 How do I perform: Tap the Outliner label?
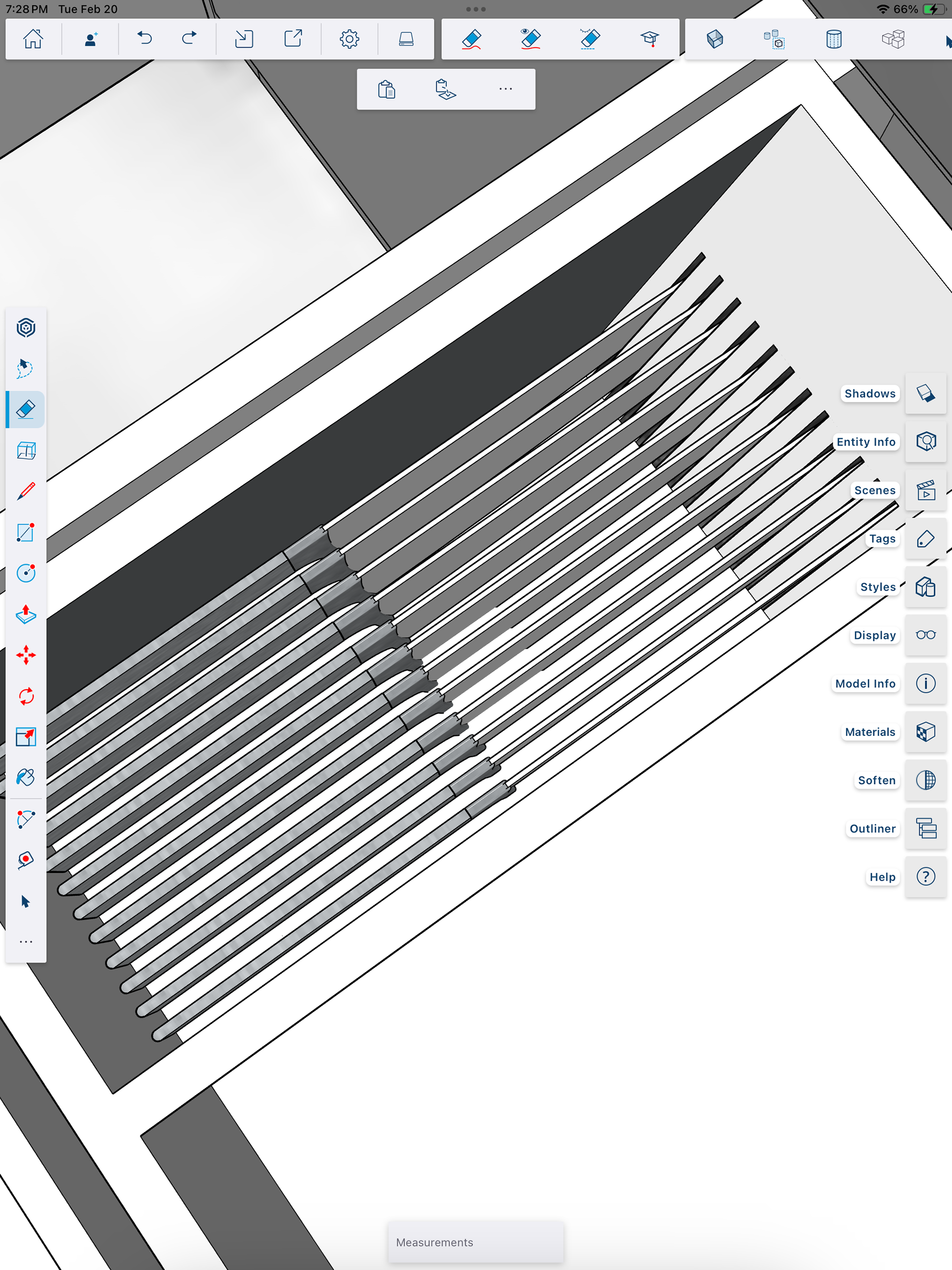872,829
